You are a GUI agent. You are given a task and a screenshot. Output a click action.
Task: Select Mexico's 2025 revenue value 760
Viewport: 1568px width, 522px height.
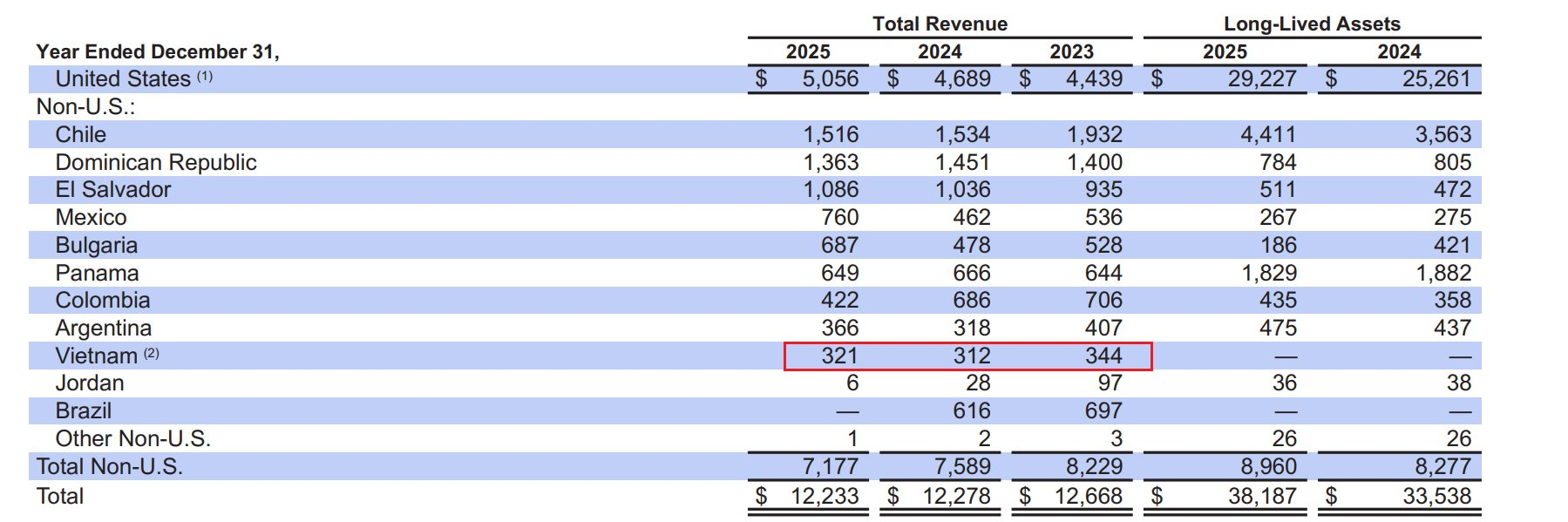(x=838, y=217)
